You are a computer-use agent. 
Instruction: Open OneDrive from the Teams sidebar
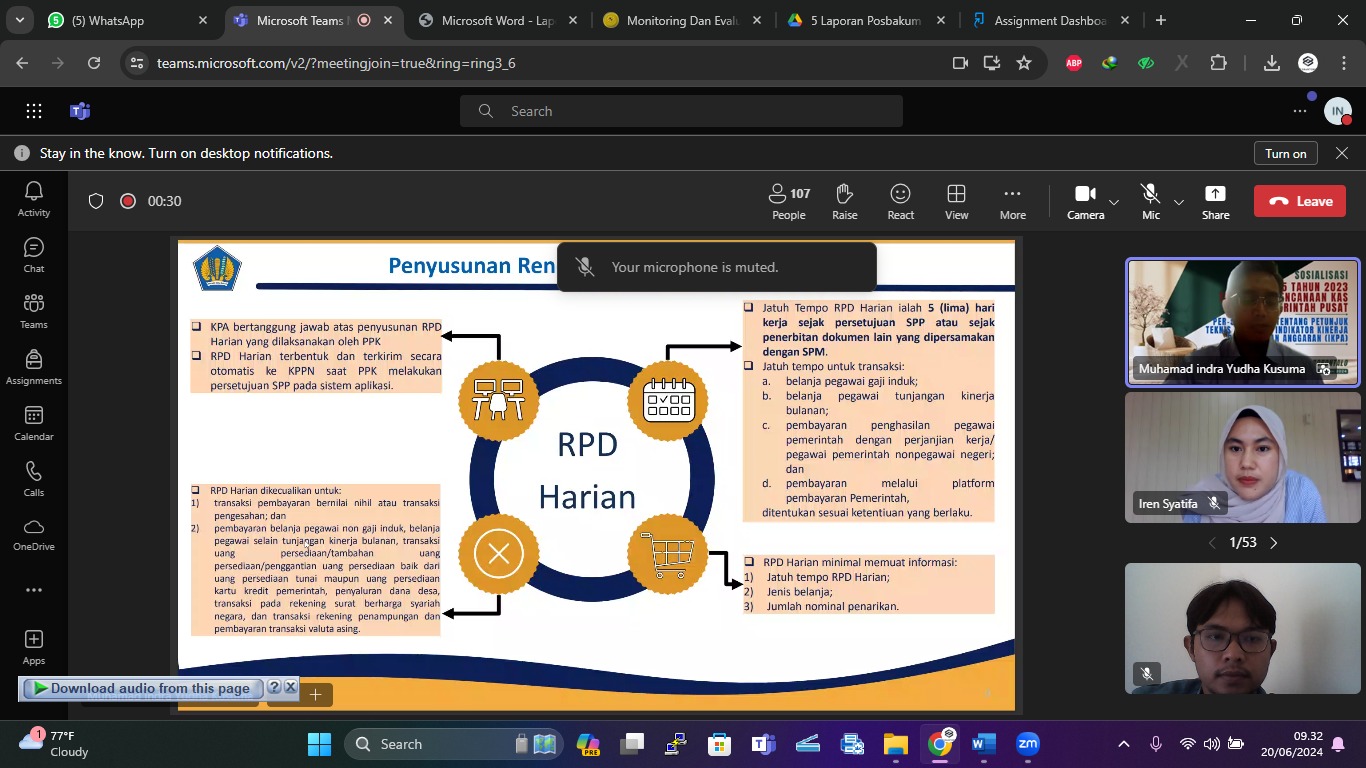click(34, 535)
